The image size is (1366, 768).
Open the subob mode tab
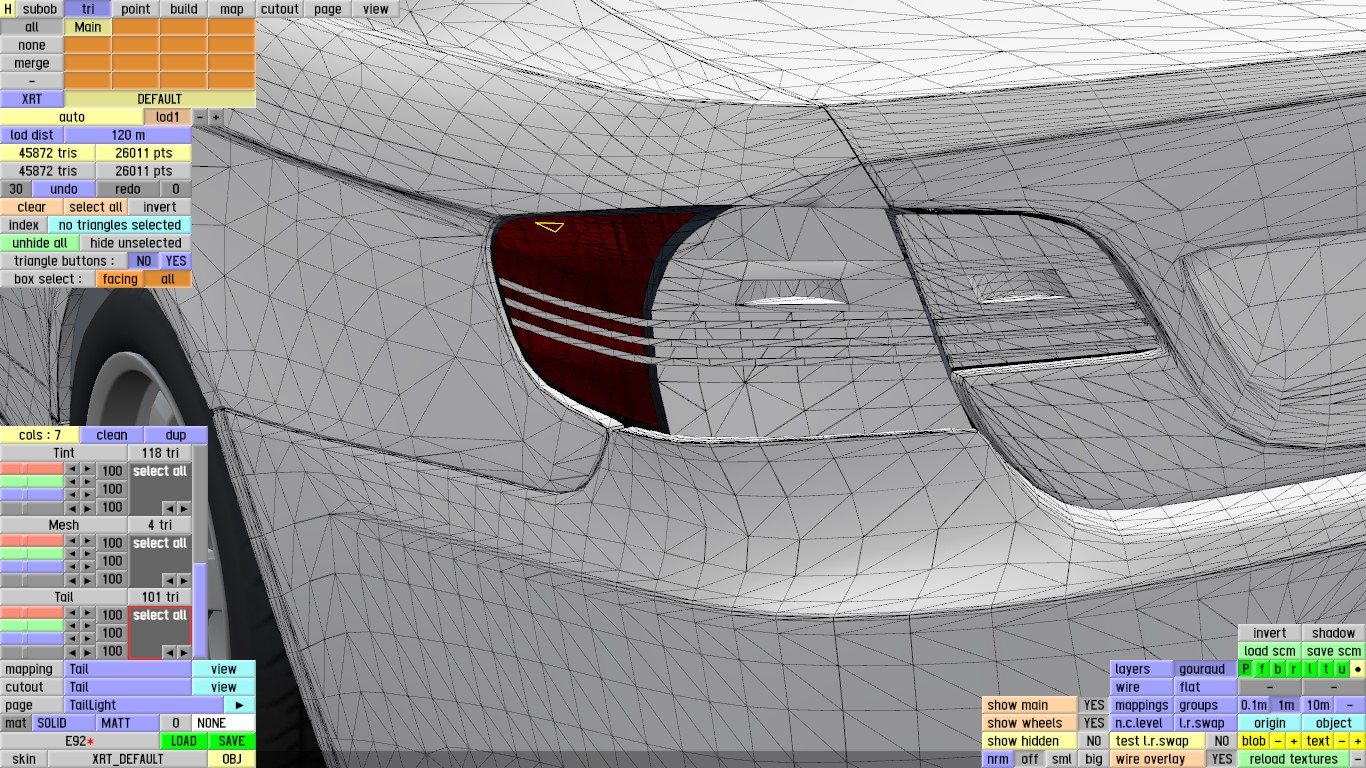point(40,9)
